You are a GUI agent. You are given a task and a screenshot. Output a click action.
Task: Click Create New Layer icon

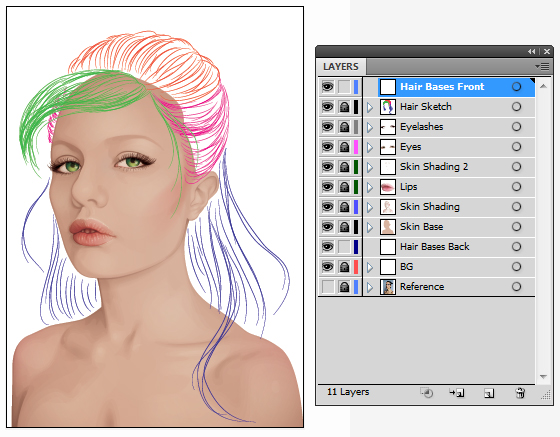pyautogui.click(x=489, y=393)
